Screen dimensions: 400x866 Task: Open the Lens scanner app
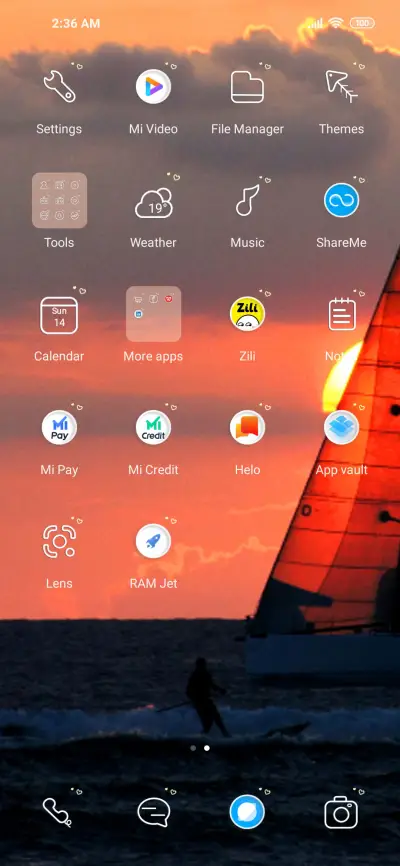(x=59, y=541)
